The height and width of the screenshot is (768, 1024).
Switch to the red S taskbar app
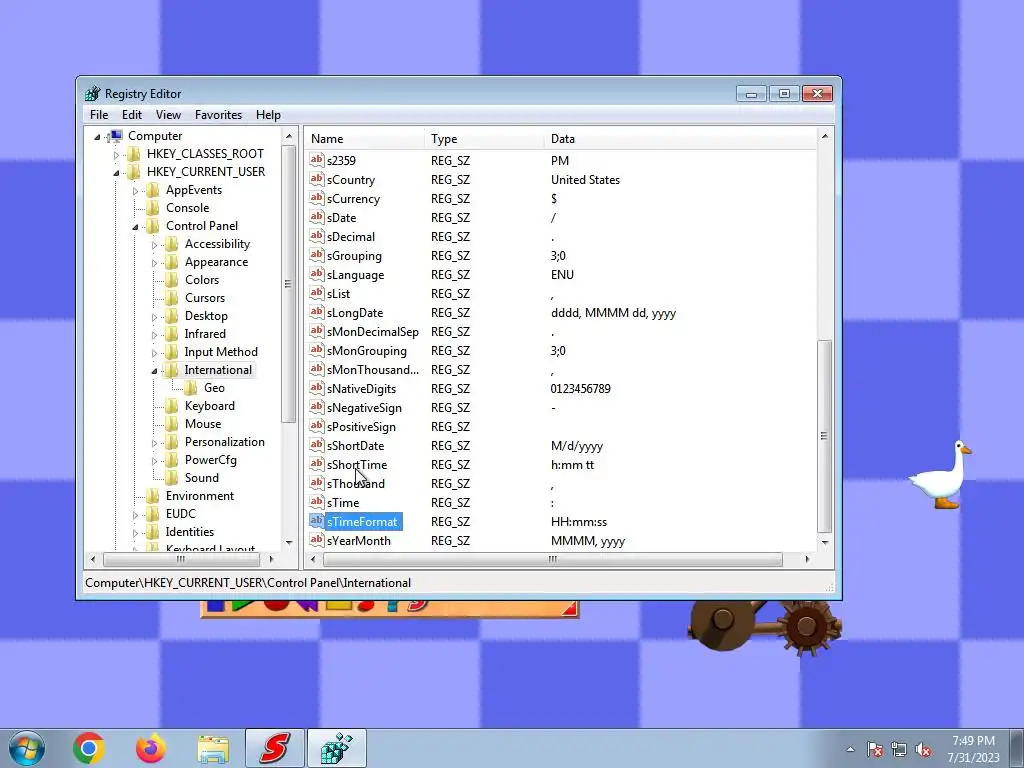pyautogui.click(x=274, y=748)
